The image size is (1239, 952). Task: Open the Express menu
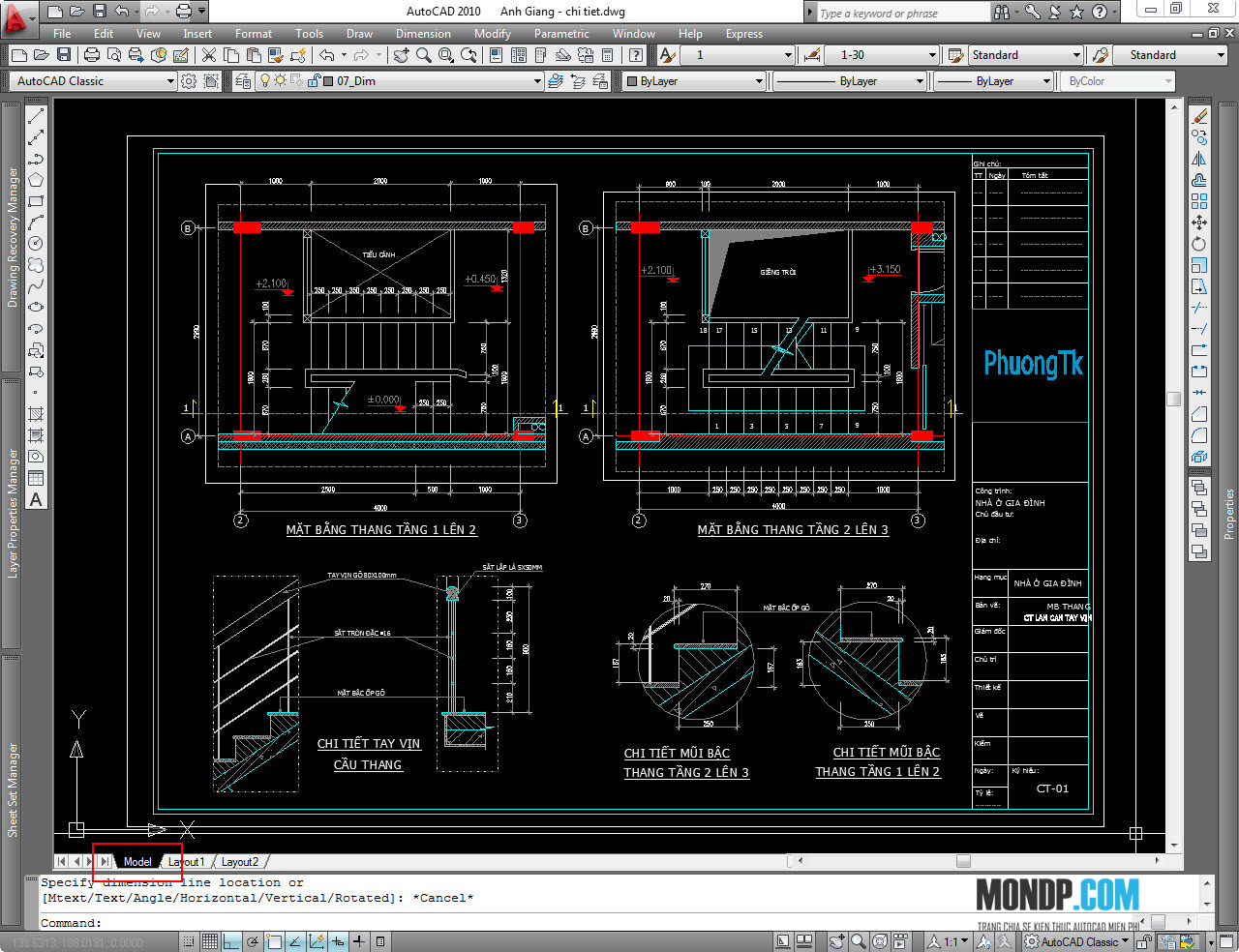744,34
